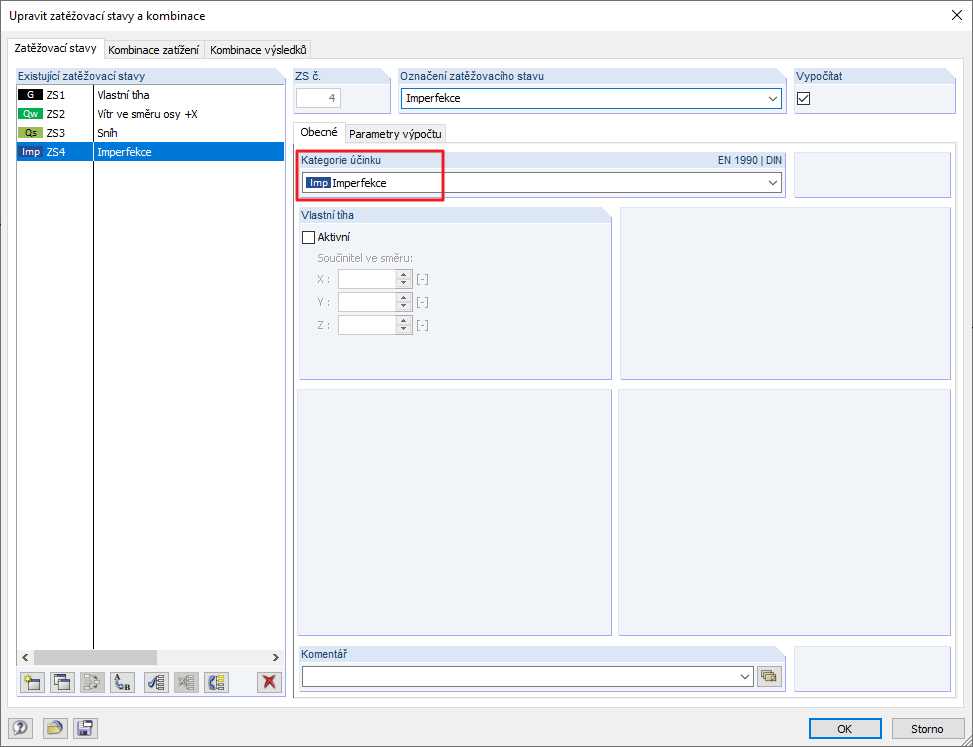Select load case ZS3 Sníh
The image size is (973, 747).
(150, 133)
